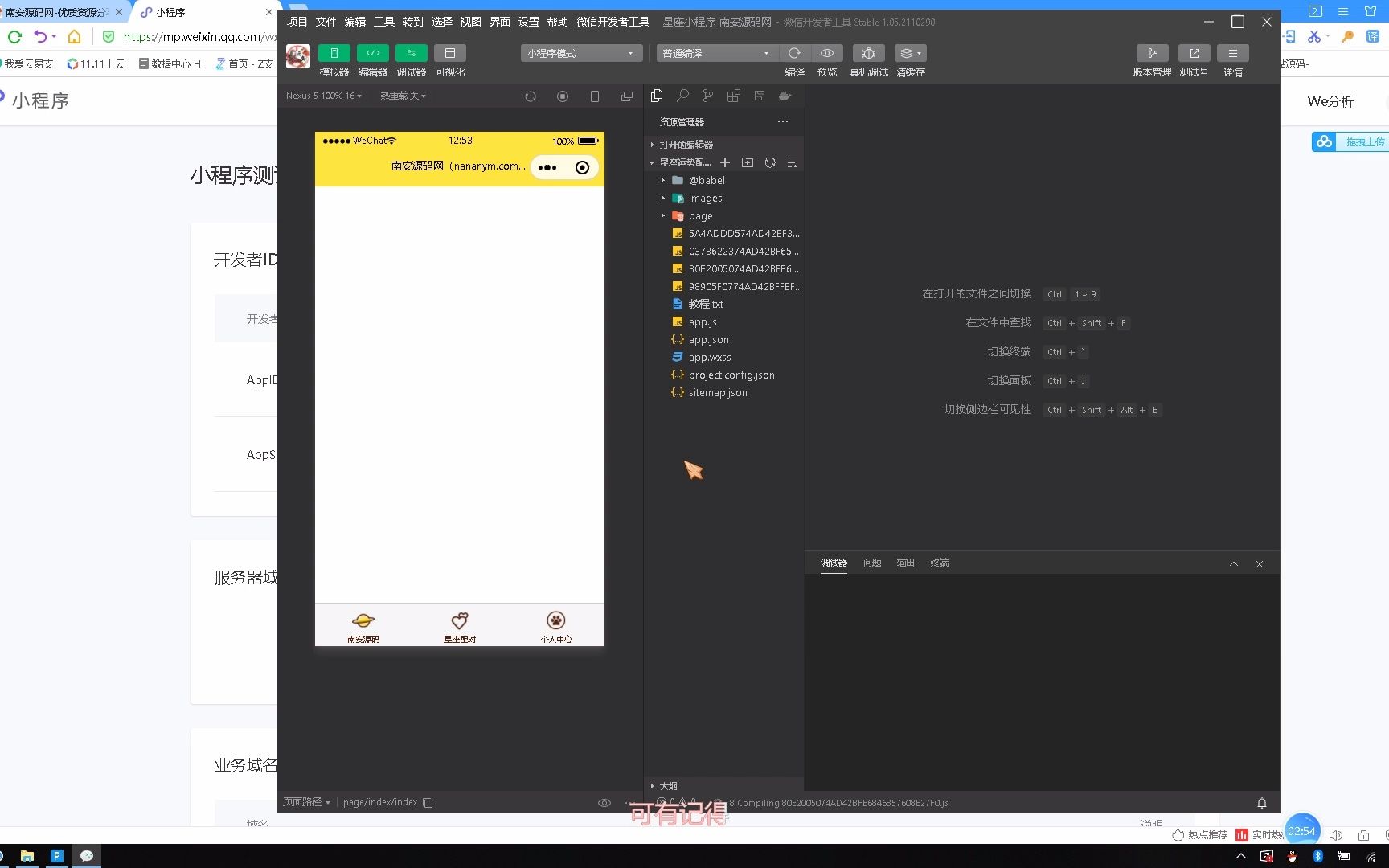Image resolution: width=1389 pixels, height=868 pixels.
Task: Expand the 大纲 outline section
Action: (723, 785)
